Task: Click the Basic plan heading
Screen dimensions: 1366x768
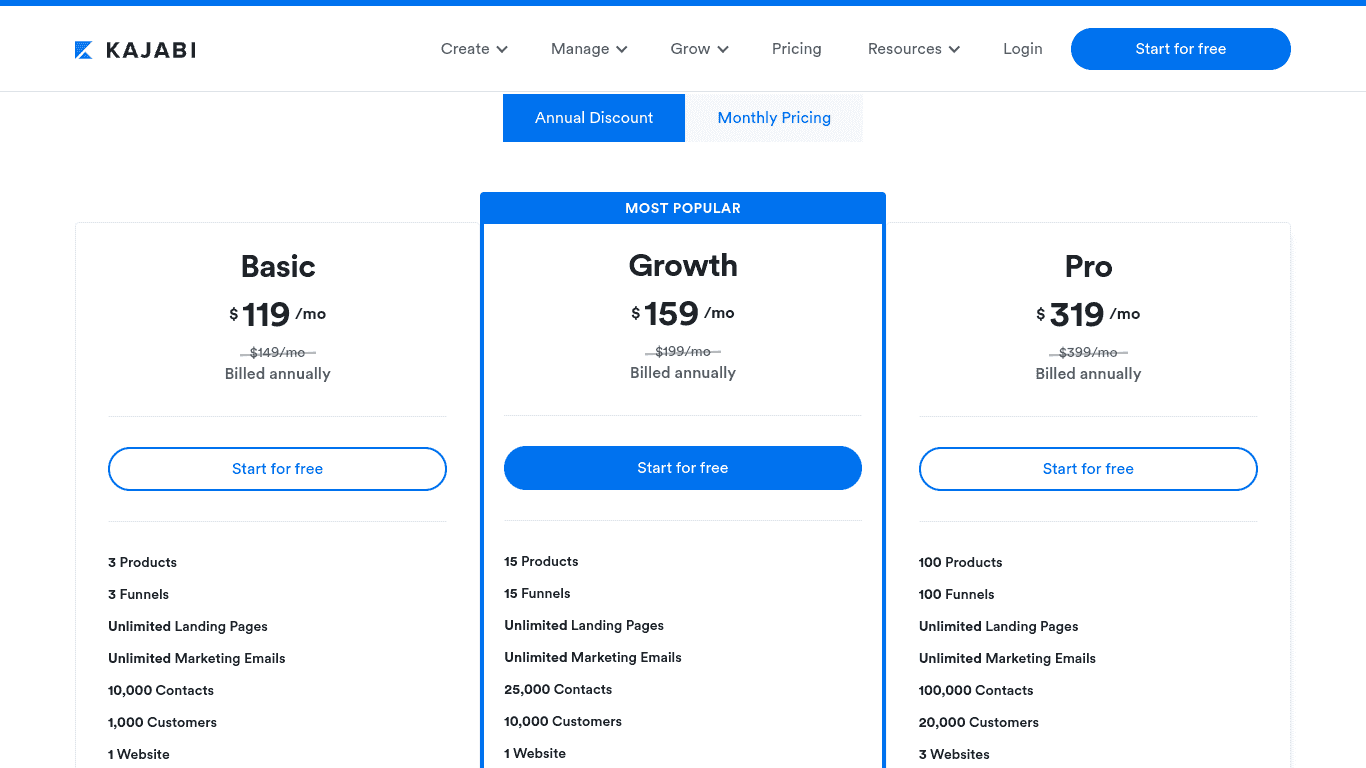Action: [278, 266]
